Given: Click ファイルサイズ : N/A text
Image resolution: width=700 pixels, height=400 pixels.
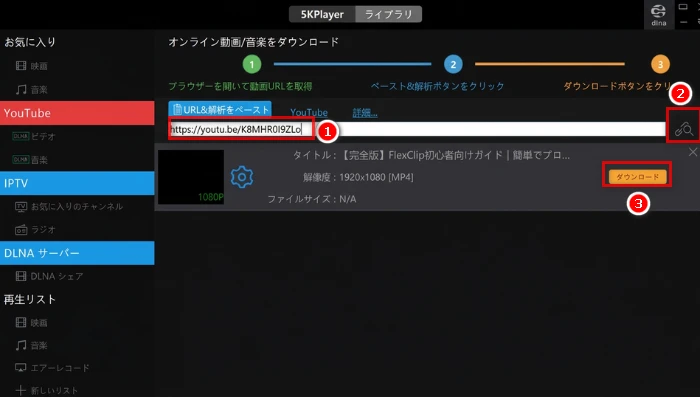Looking at the screenshot, I should click(x=312, y=199).
